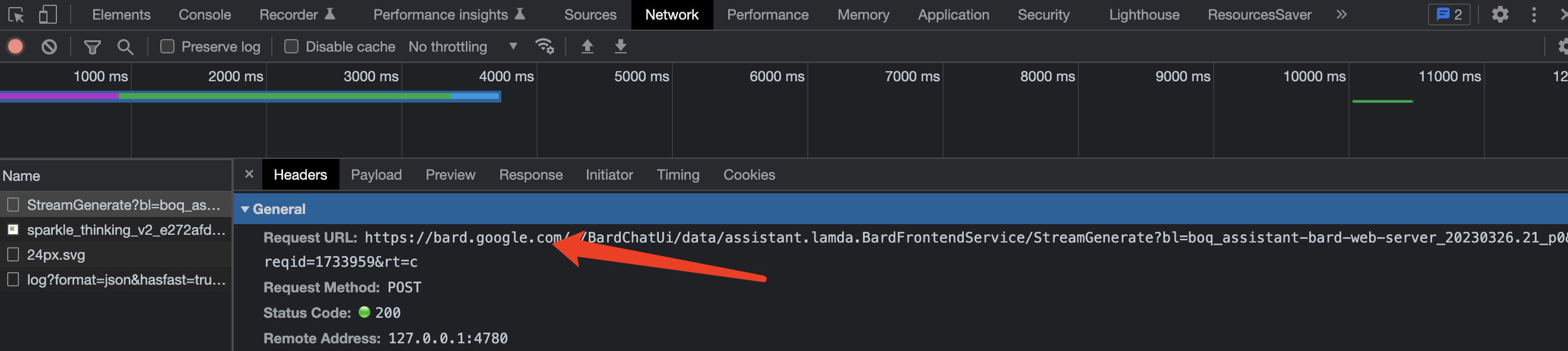Viewport: 1568px width, 351px height.
Task: Open the Lighthouse tab
Action: (x=1144, y=15)
